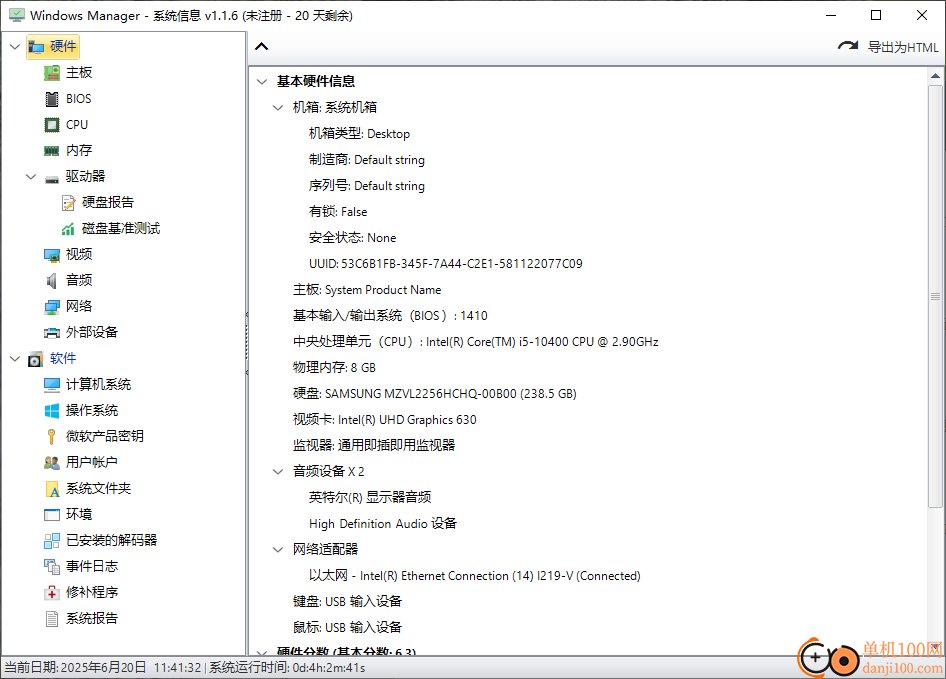Click the 操作系统 Windows logo icon
The width and height of the screenshot is (946, 679).
tap(52, 410)
